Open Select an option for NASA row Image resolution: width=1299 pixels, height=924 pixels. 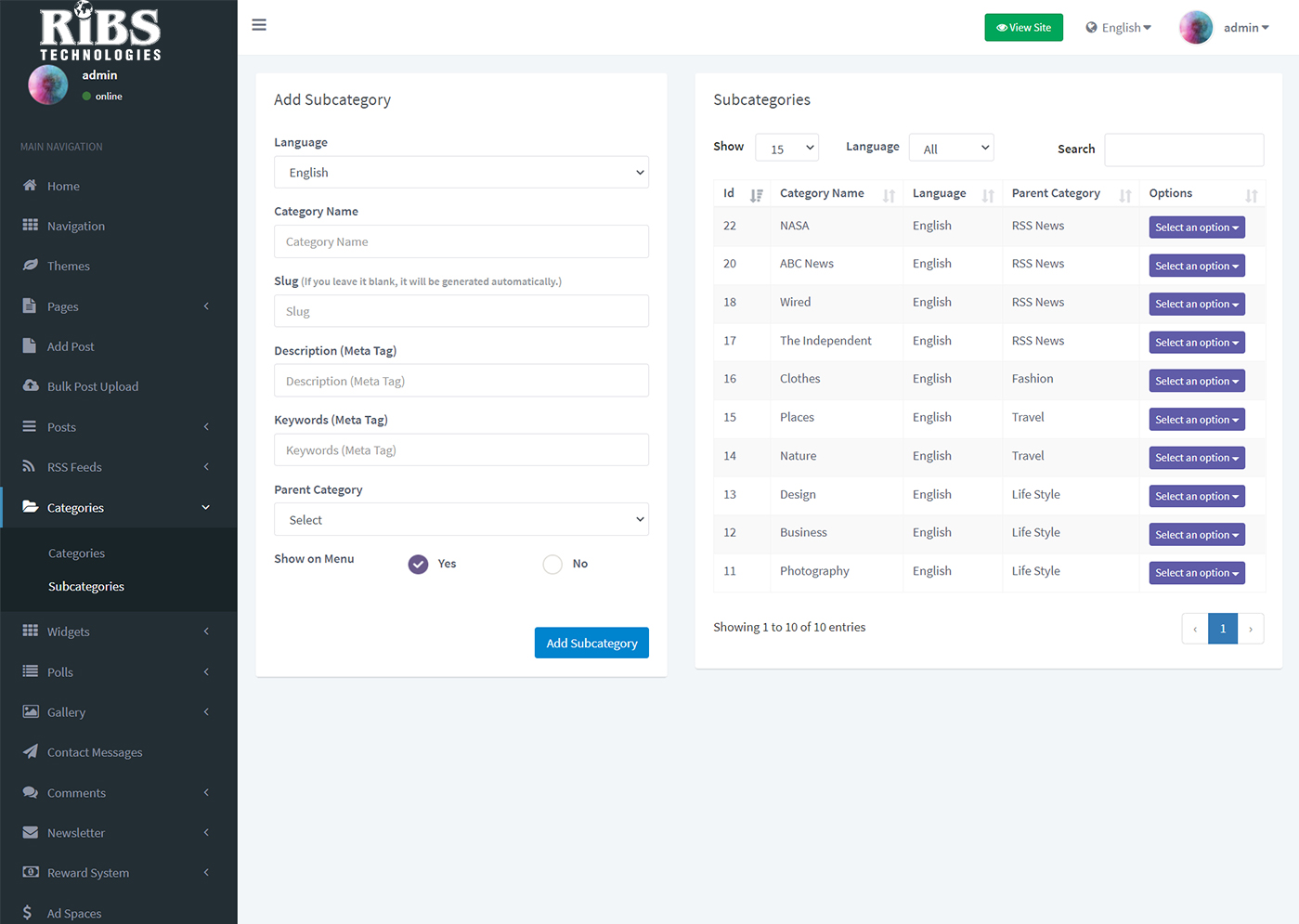[1196, 228]
